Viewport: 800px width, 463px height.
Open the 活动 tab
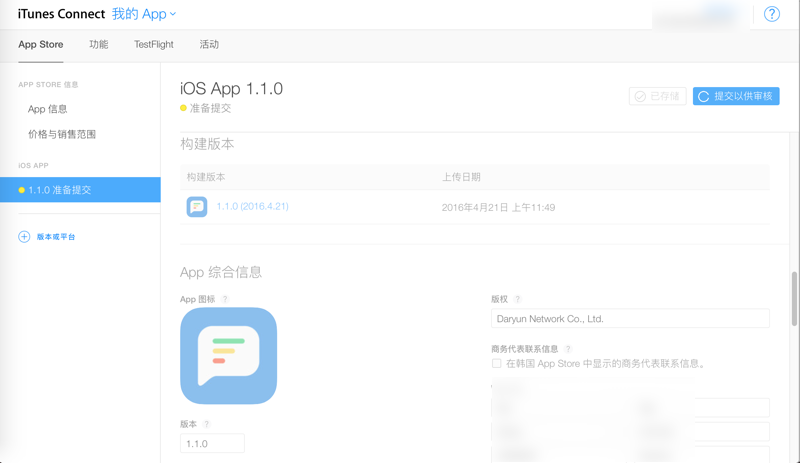click(209, 44)
